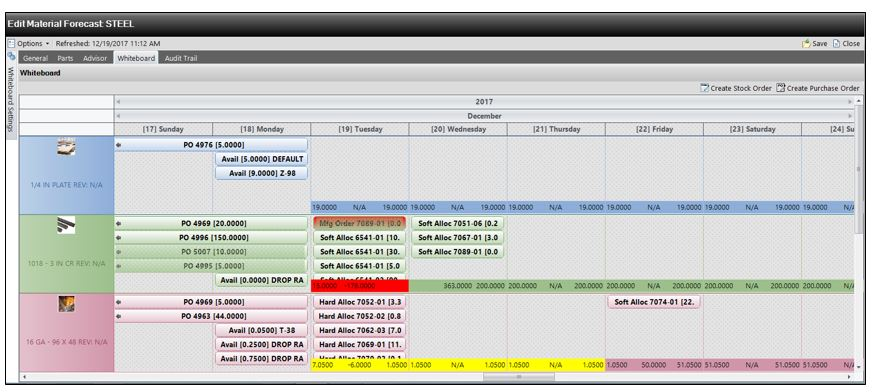
Task: Select Soft Alloc 7074-01 on Friday
Action: pos(654,302)
